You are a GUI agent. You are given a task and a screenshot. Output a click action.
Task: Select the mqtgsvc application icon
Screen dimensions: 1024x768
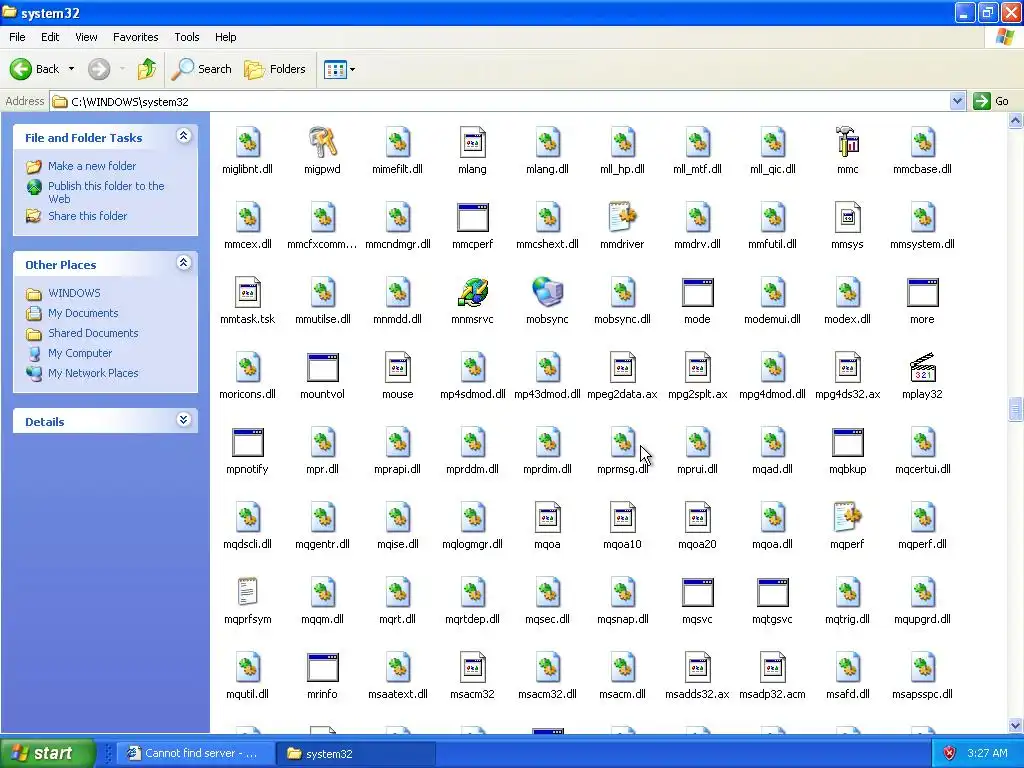tap(773, 592)
